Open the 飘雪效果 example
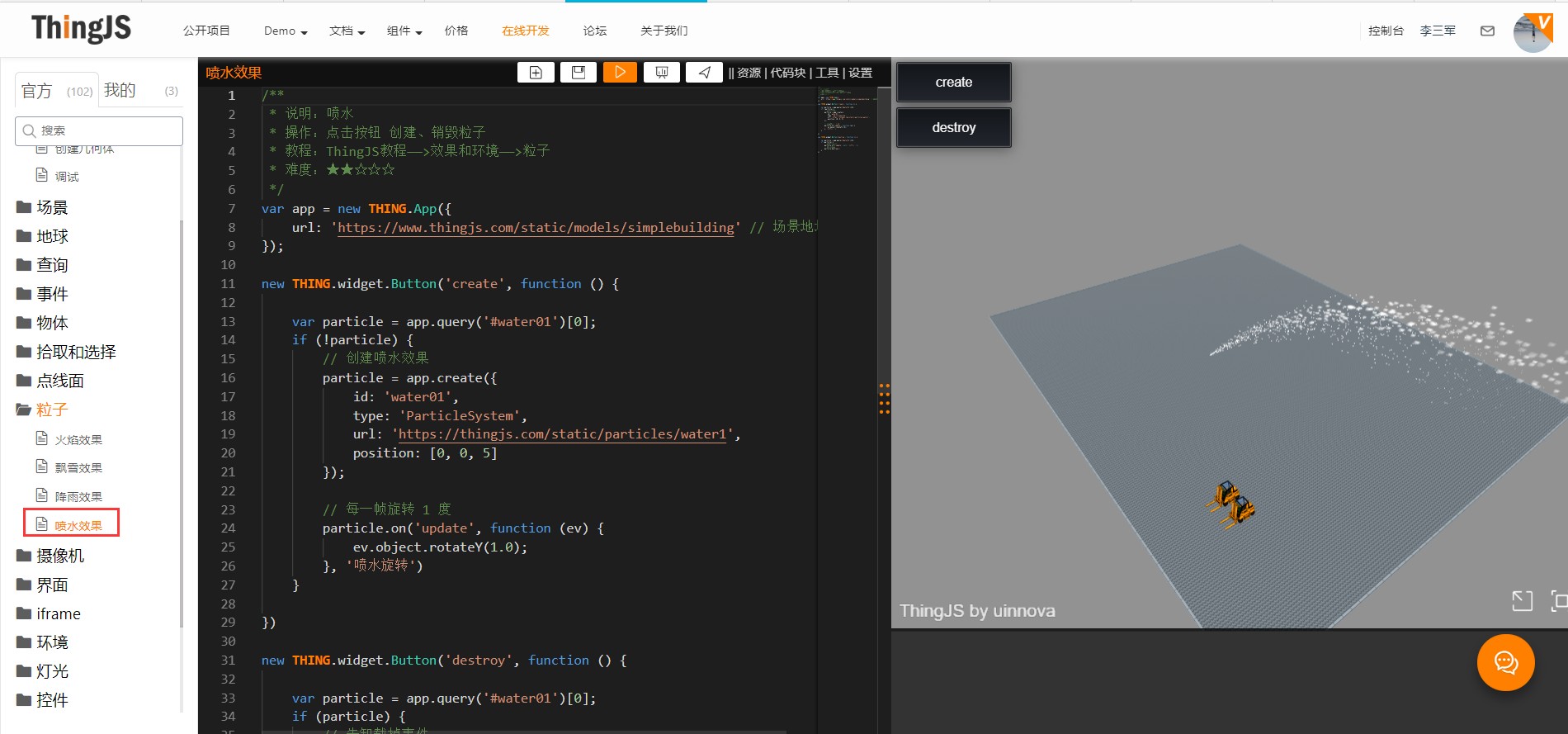Screen dimensions: 1568x734 click(78, 468)
